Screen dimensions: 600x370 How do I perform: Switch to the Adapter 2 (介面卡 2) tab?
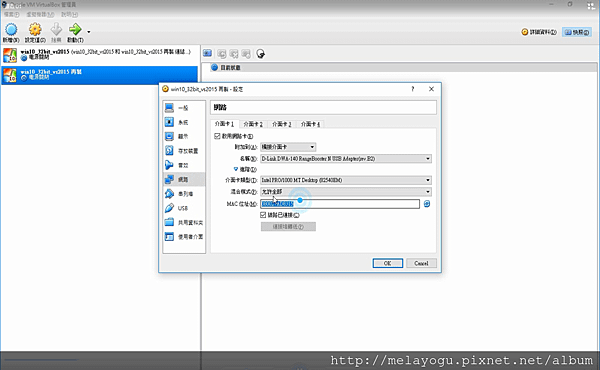[x=253, y=124]
